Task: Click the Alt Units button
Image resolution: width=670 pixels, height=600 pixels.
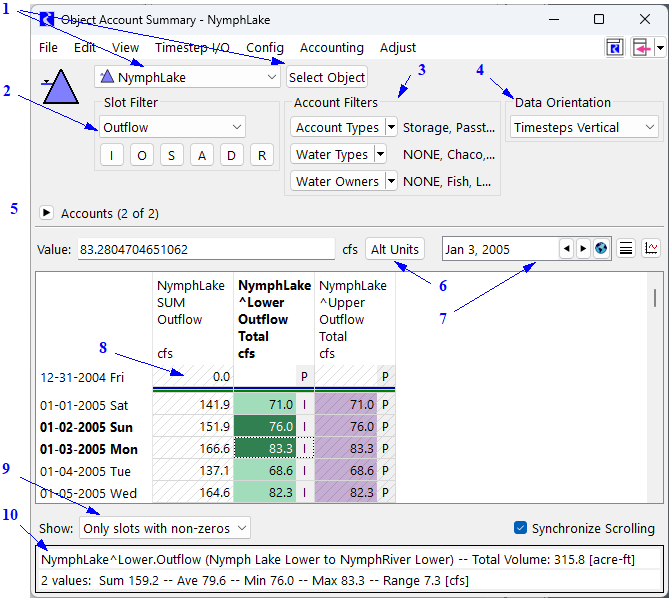Action: click(x=394, y=249)
